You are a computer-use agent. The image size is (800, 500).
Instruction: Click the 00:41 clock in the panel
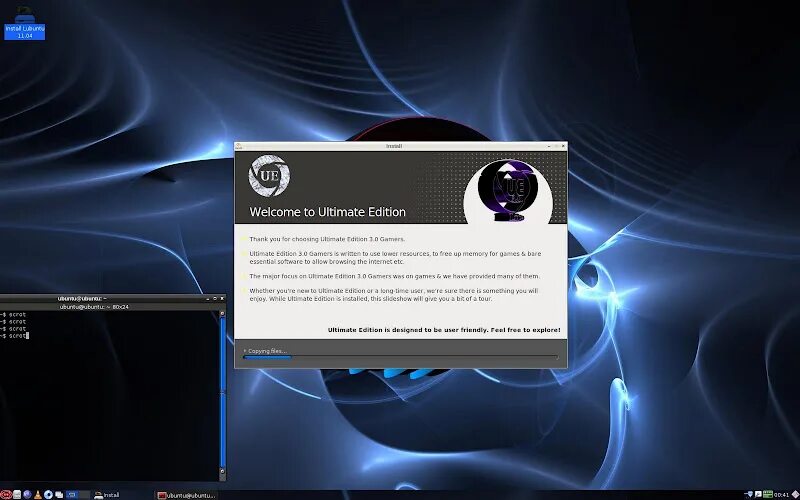pos(781,495)
